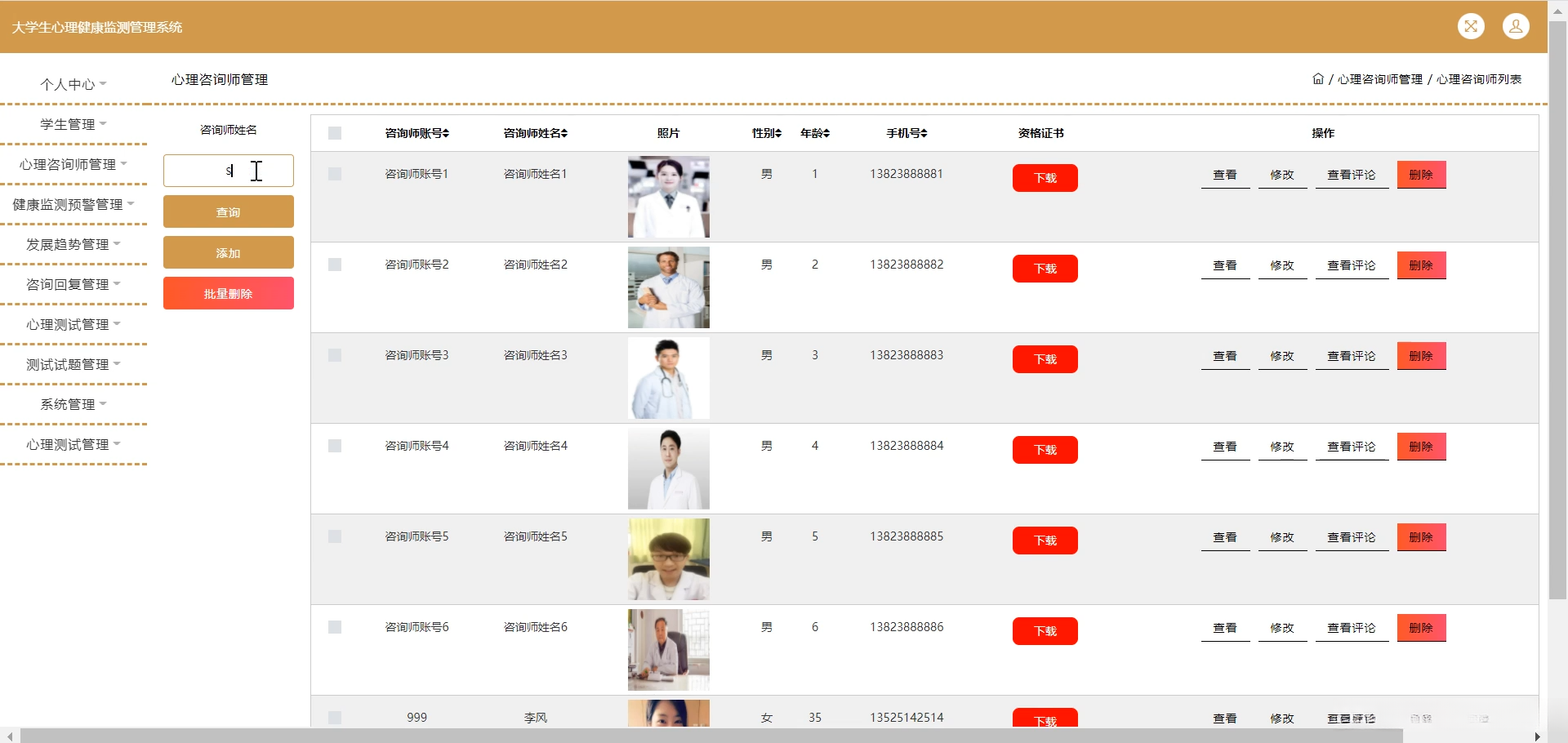Viewport: 1568px width, 743px height.
Task: Click 修改 for 咨询师账号2
Action: point(1282,265)
